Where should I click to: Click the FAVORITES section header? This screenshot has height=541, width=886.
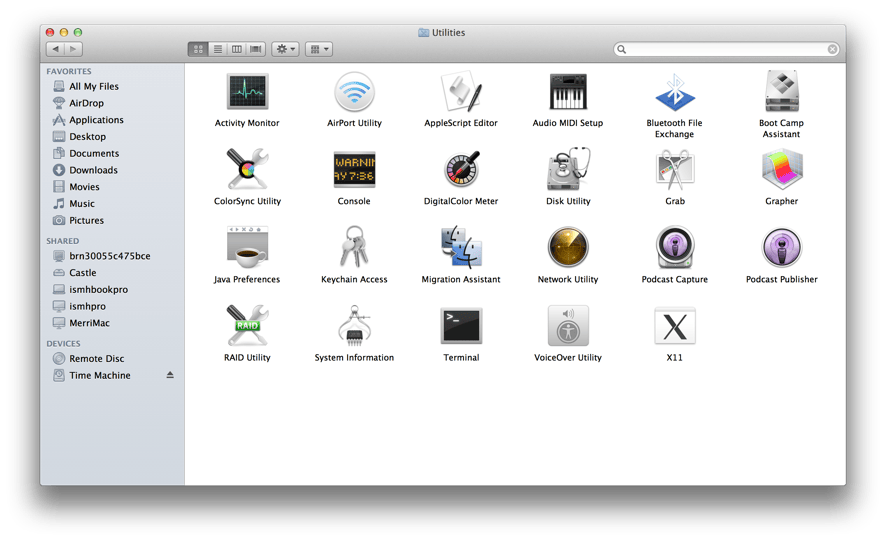click(69, 71)
